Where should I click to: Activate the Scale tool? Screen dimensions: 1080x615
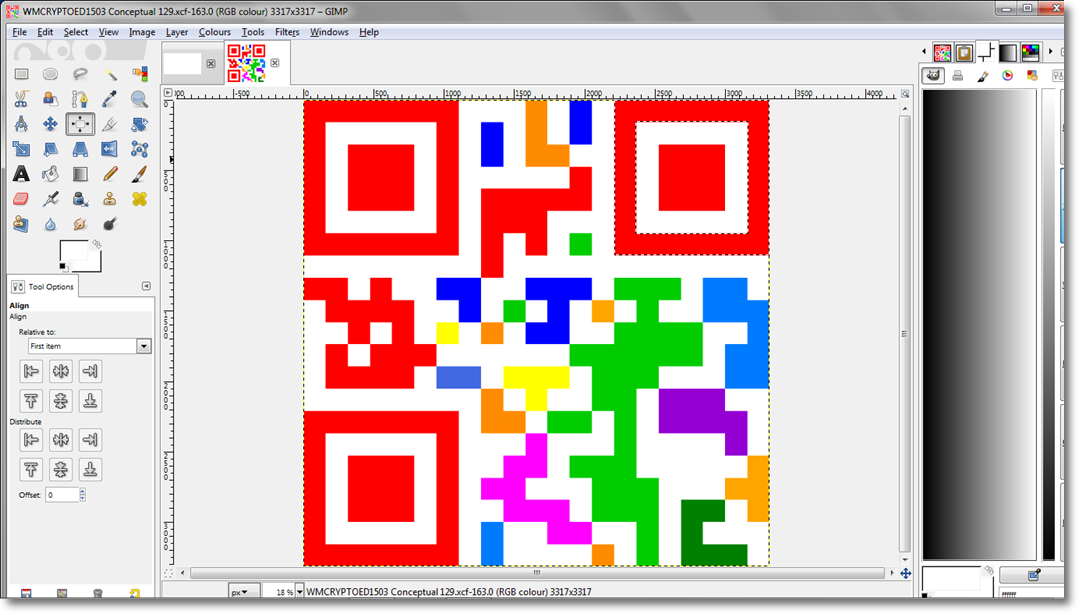pyautogui.click(x=21, y=149)
